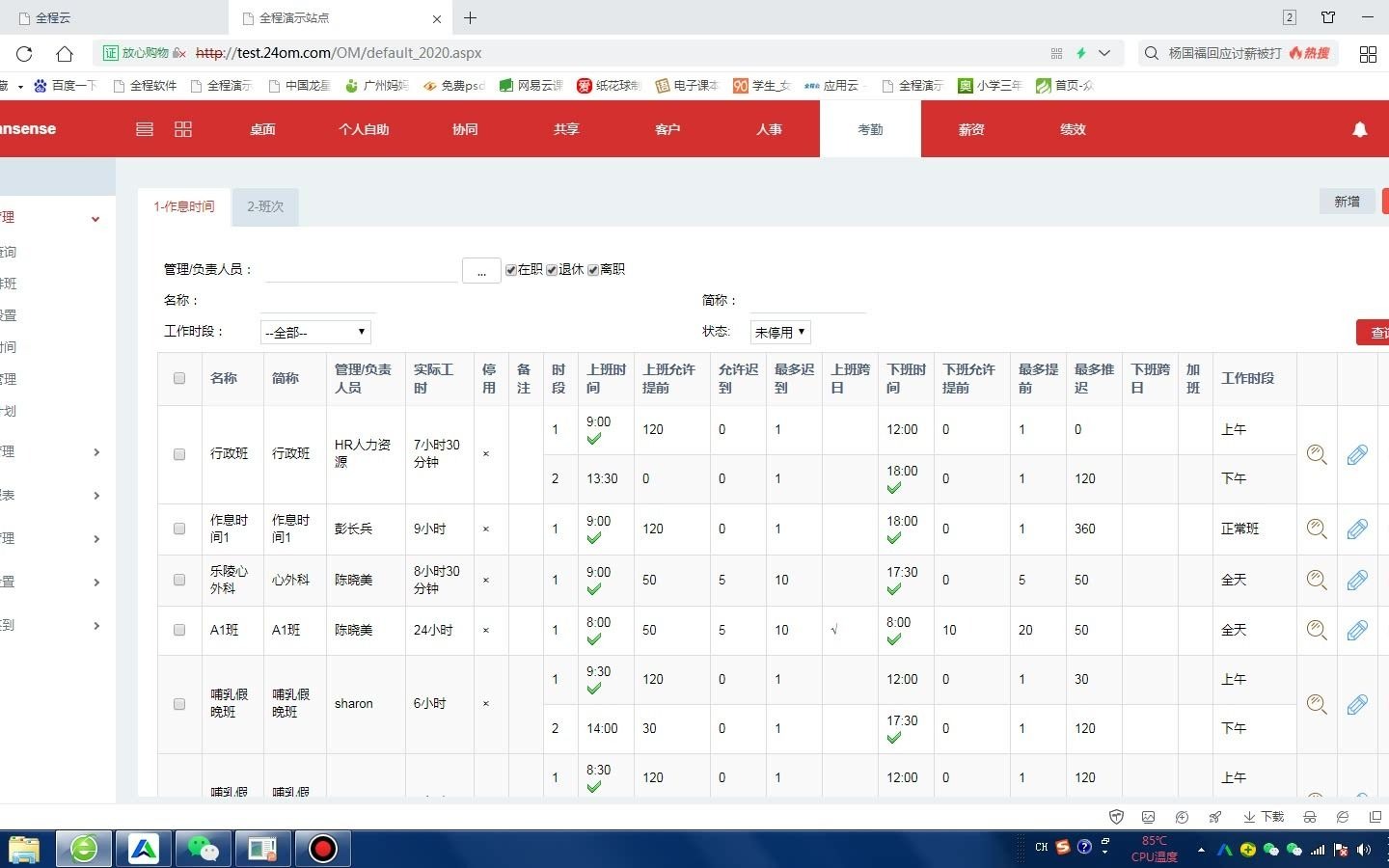The width and height of the screenshot is (1389, 868).
Task: Close the 全程演示站点 browser tab
Action: tap(437, 18)
